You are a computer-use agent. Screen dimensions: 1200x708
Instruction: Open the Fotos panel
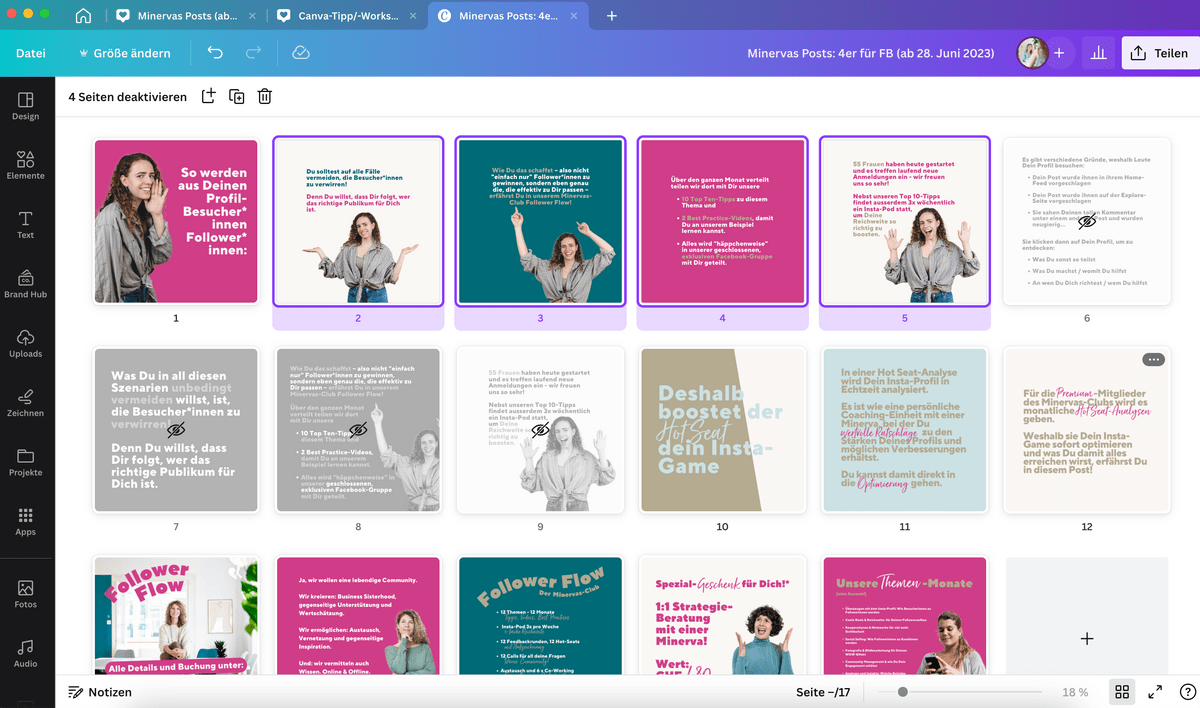(26, 594)
